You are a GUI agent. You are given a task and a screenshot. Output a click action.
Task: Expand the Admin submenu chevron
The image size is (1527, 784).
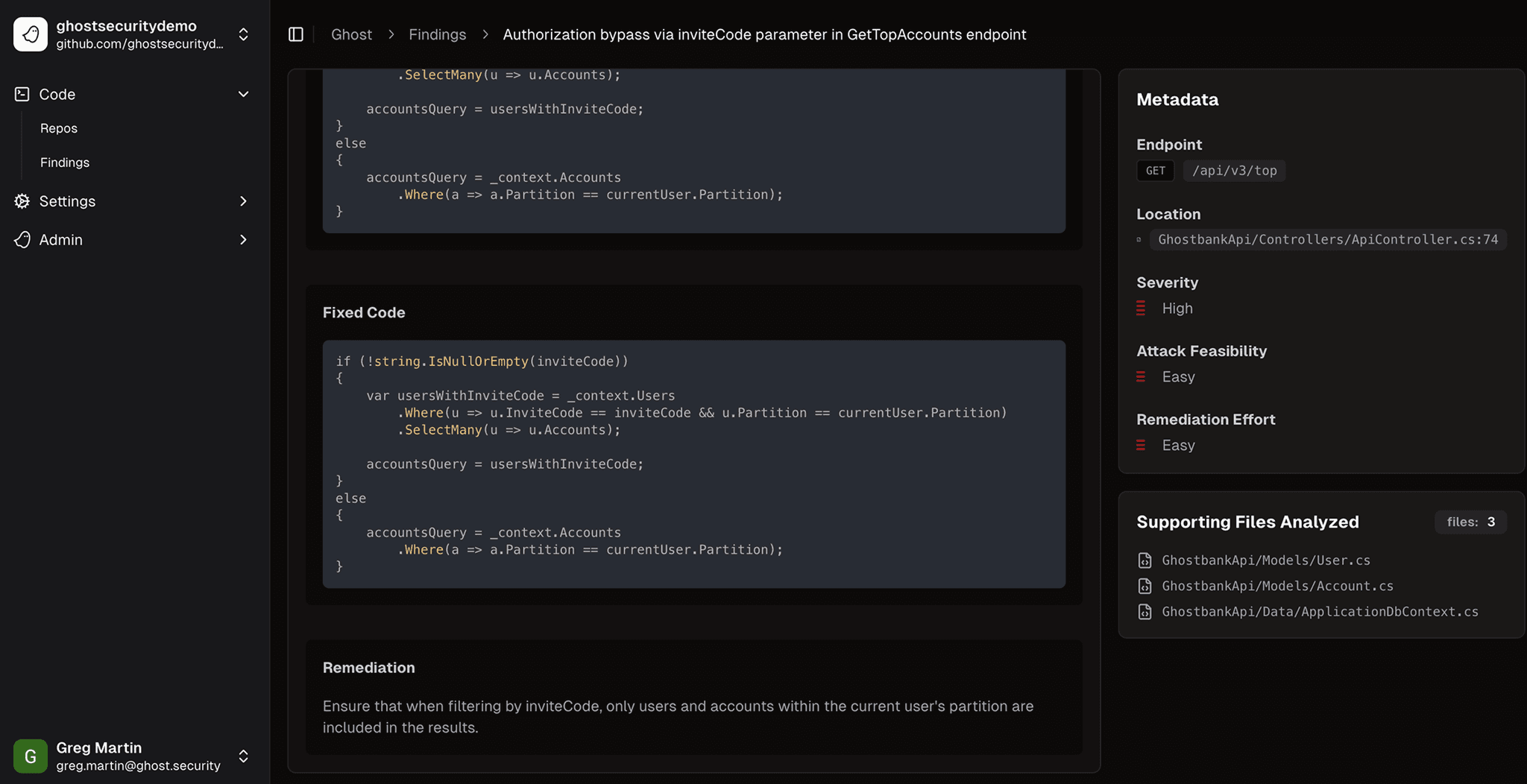pyautogui.click(x=243, y=240)
